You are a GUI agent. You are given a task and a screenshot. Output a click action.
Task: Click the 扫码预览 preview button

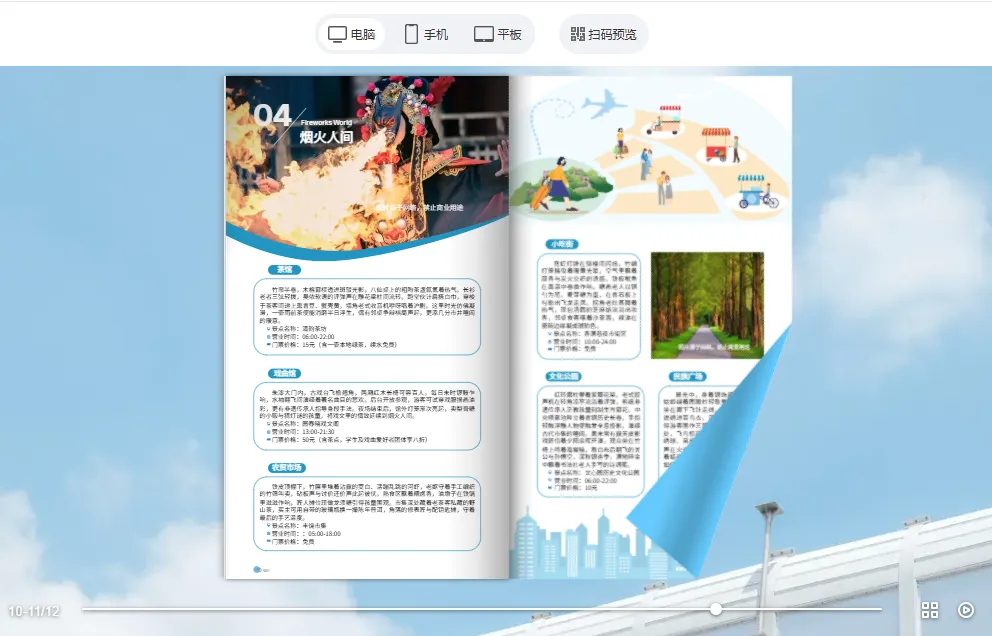tap(602, 33)
